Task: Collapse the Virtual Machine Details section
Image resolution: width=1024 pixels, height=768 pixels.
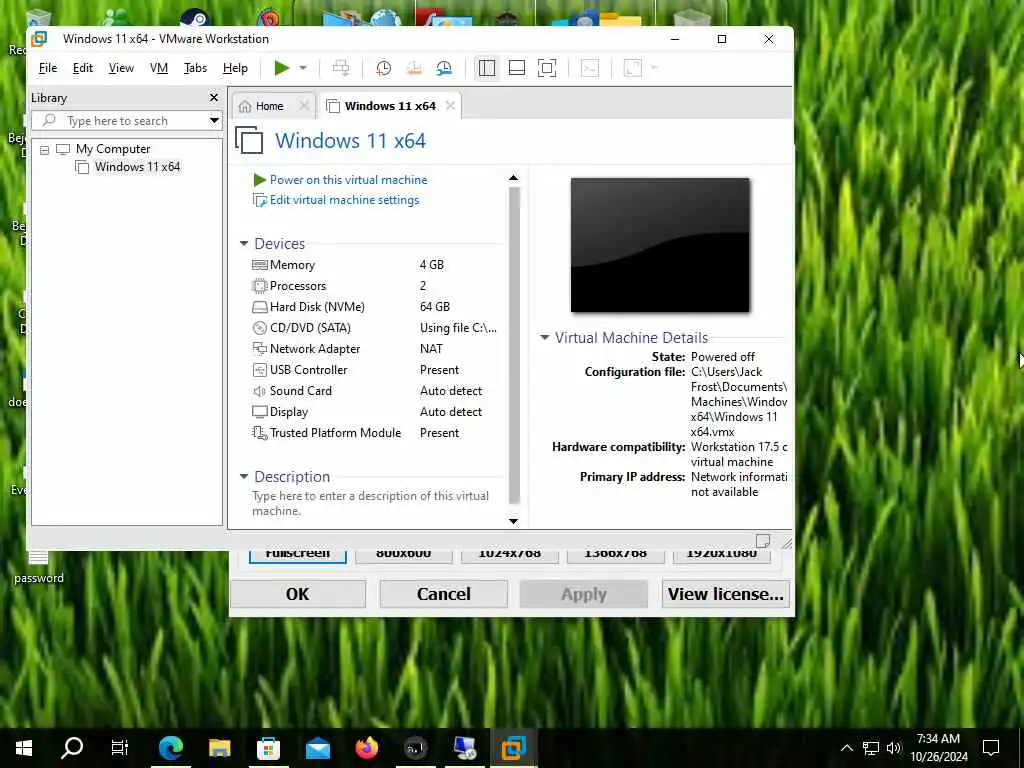Action: point(544,338)
